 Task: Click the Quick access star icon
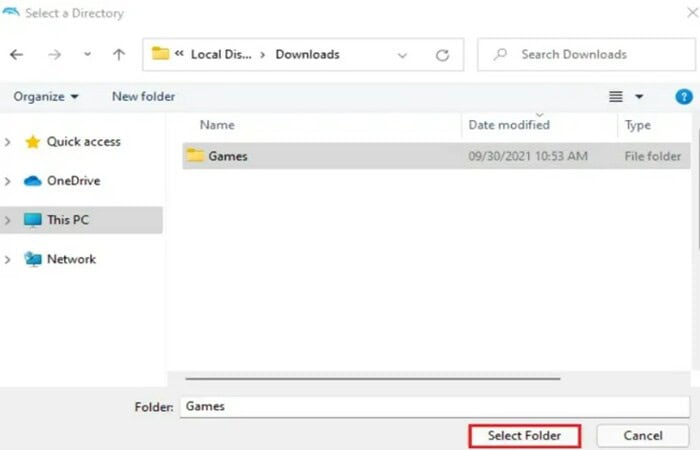click(33, 142)
